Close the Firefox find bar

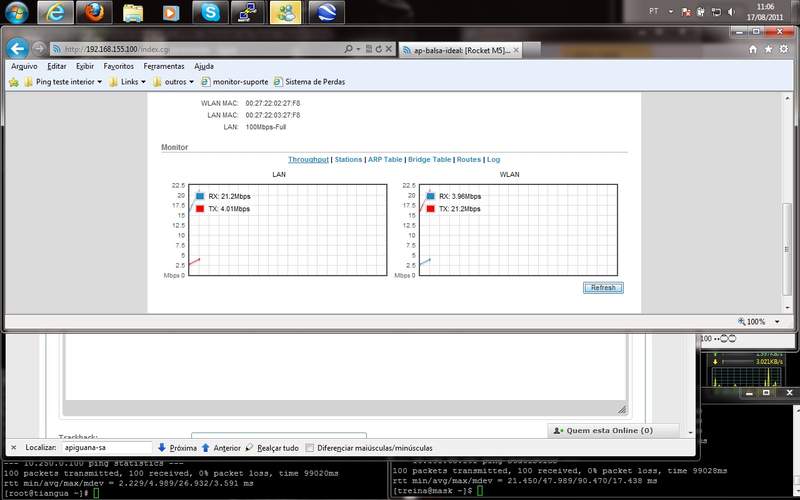pyautogui.click(x=14, y=448)
